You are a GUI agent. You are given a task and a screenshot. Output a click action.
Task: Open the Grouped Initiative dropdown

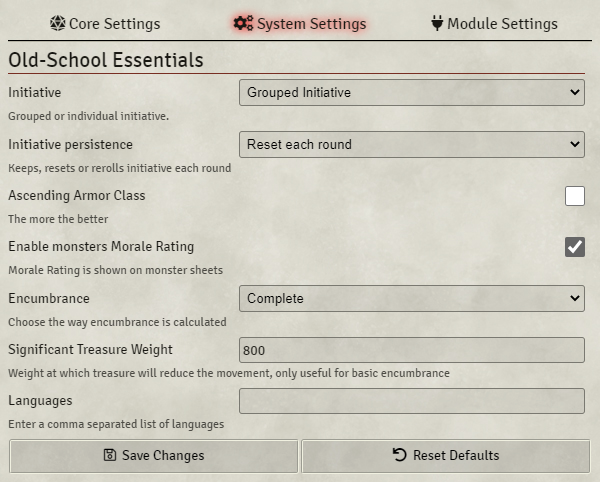point(412,93)
